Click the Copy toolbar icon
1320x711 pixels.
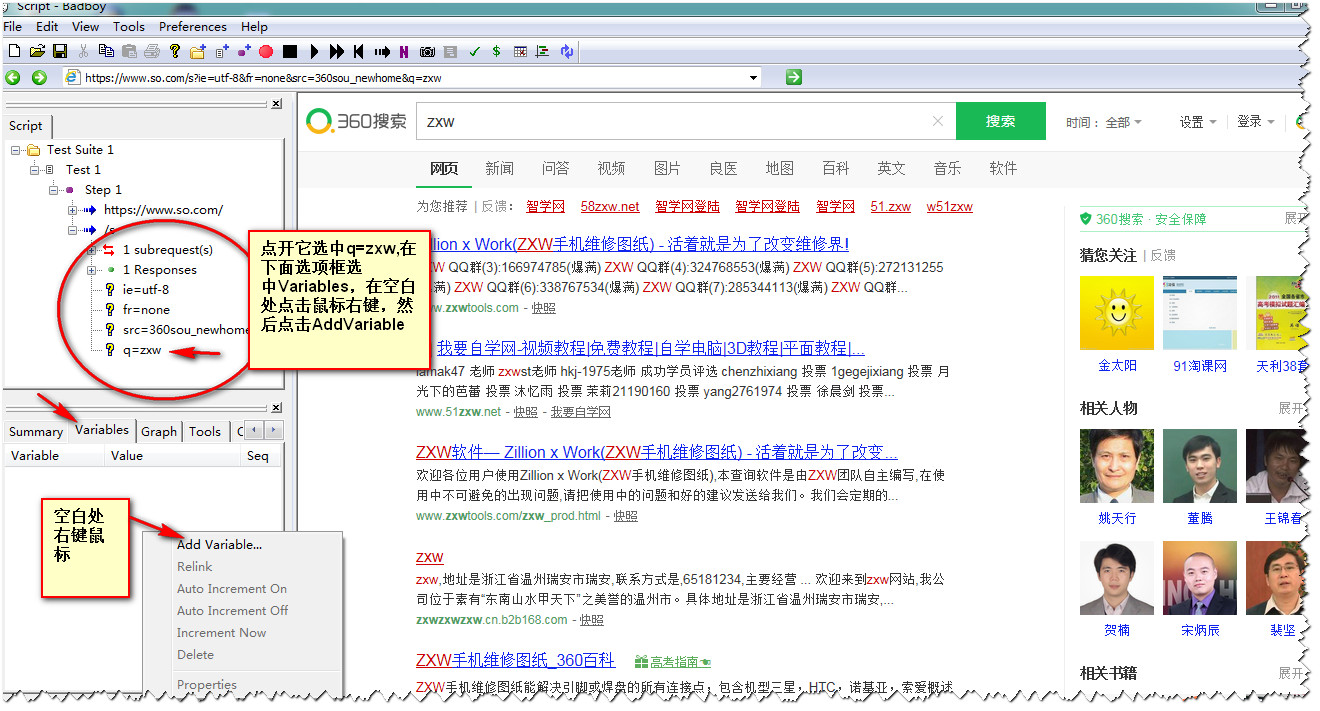click(x=106, y=51)
